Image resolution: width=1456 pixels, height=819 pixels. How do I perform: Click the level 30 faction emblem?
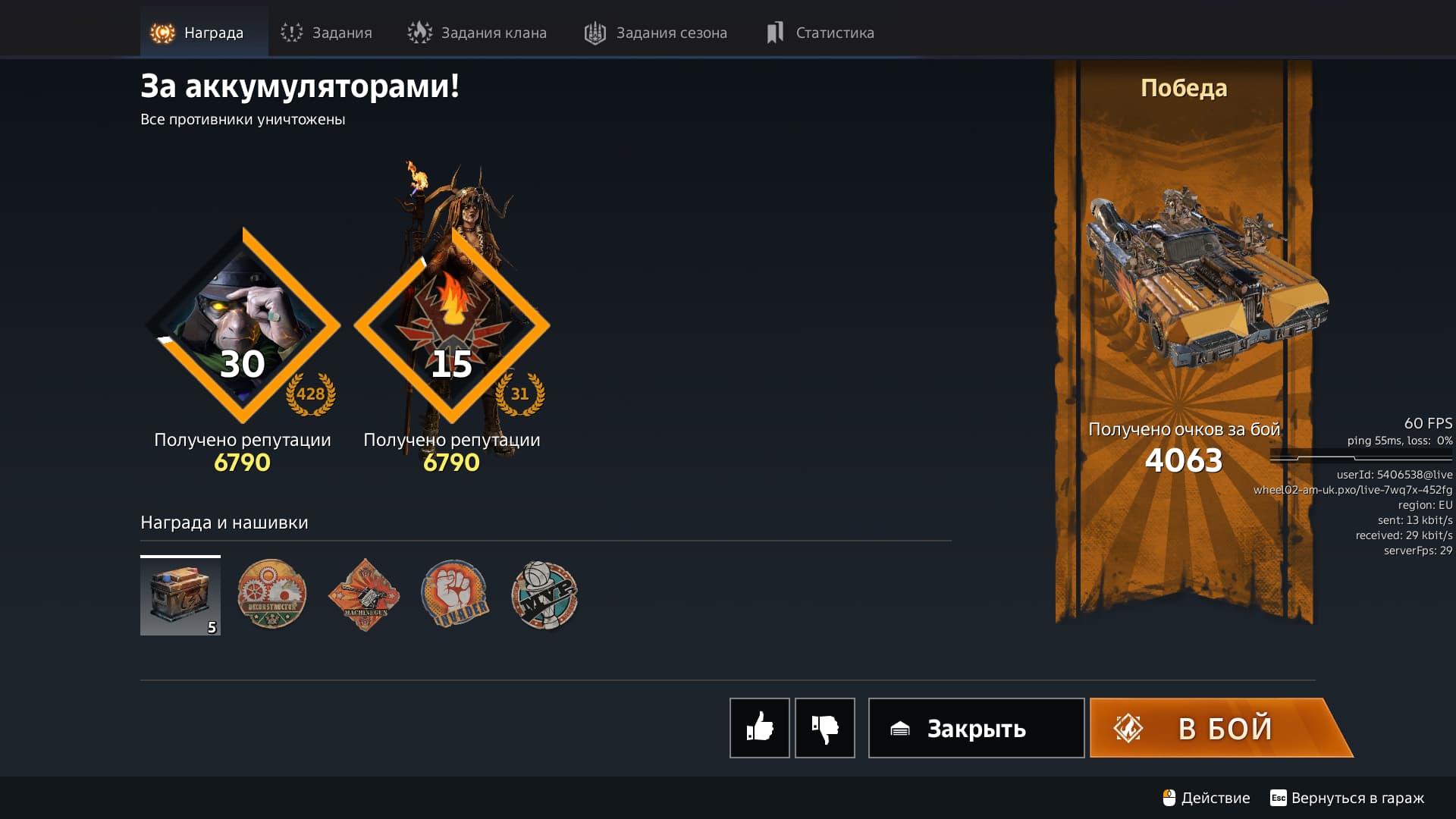click(x=243, y=325)
